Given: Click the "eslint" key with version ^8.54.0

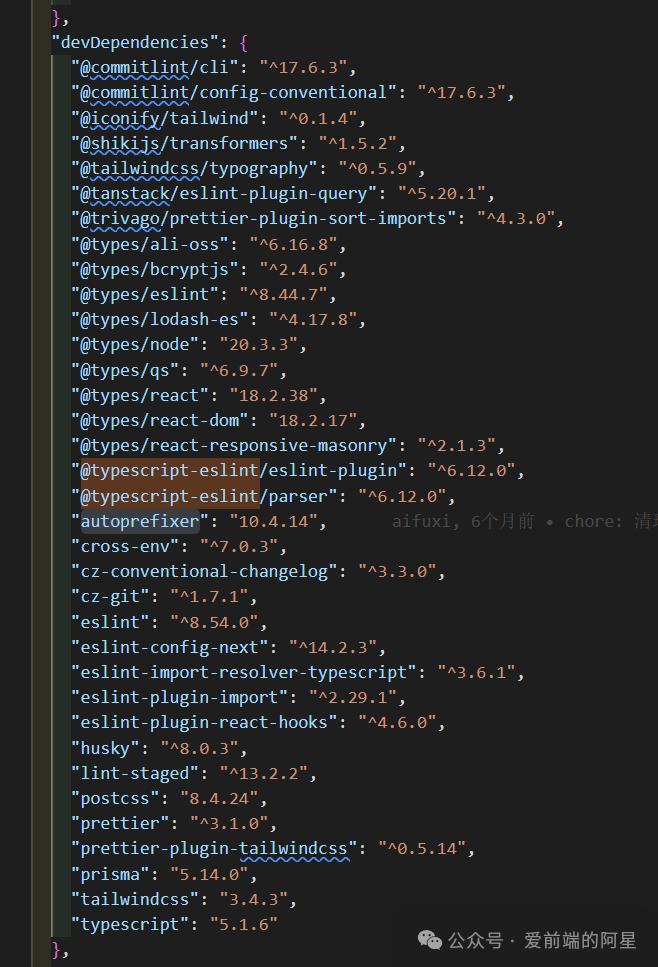Looking at the screenshot, I should 110,622.
